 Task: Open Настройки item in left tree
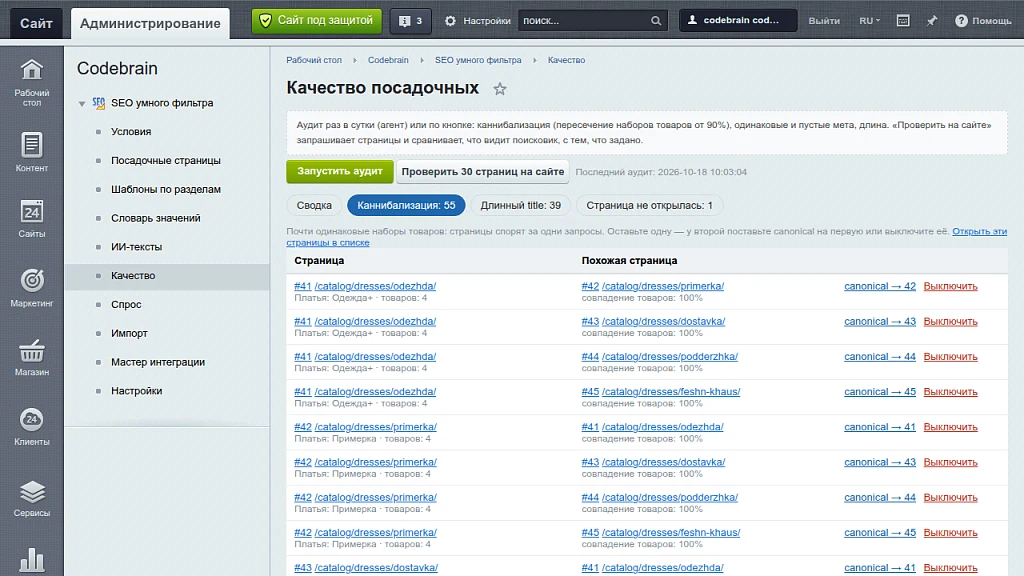[136, 391]
